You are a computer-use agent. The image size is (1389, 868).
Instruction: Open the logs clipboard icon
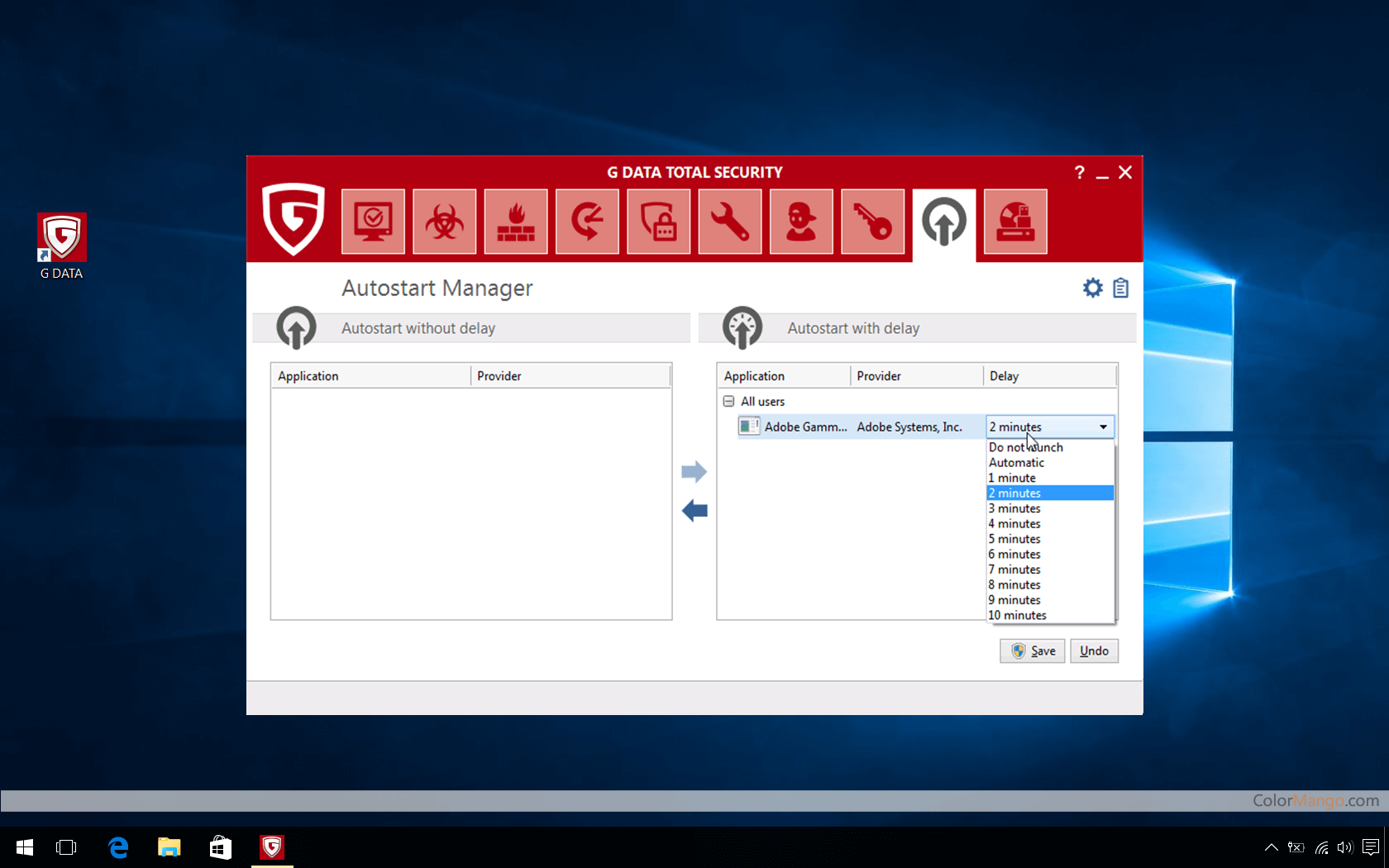click(x=1120, y=288)
